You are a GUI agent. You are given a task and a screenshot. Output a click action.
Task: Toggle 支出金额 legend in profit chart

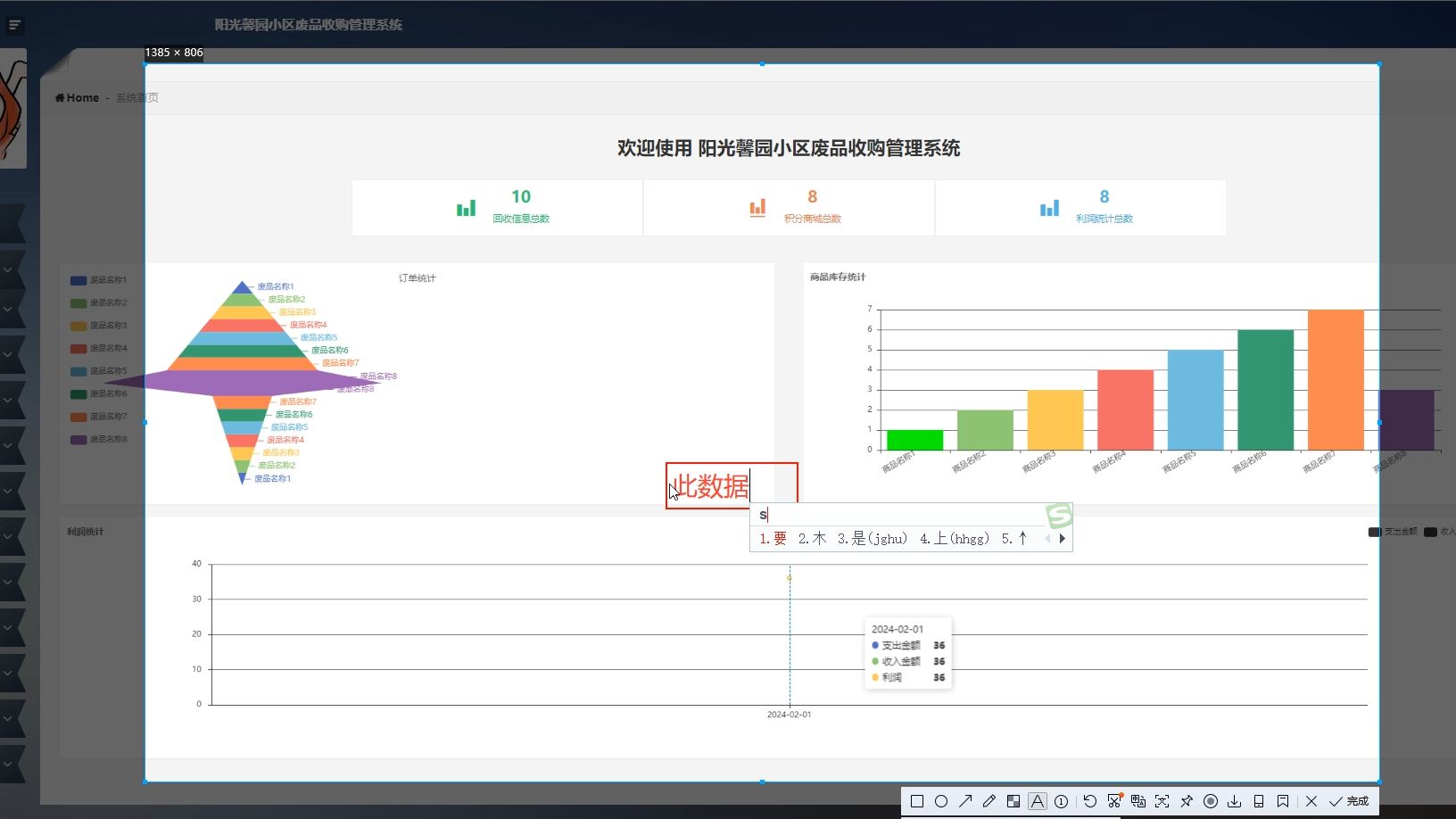1393,532
